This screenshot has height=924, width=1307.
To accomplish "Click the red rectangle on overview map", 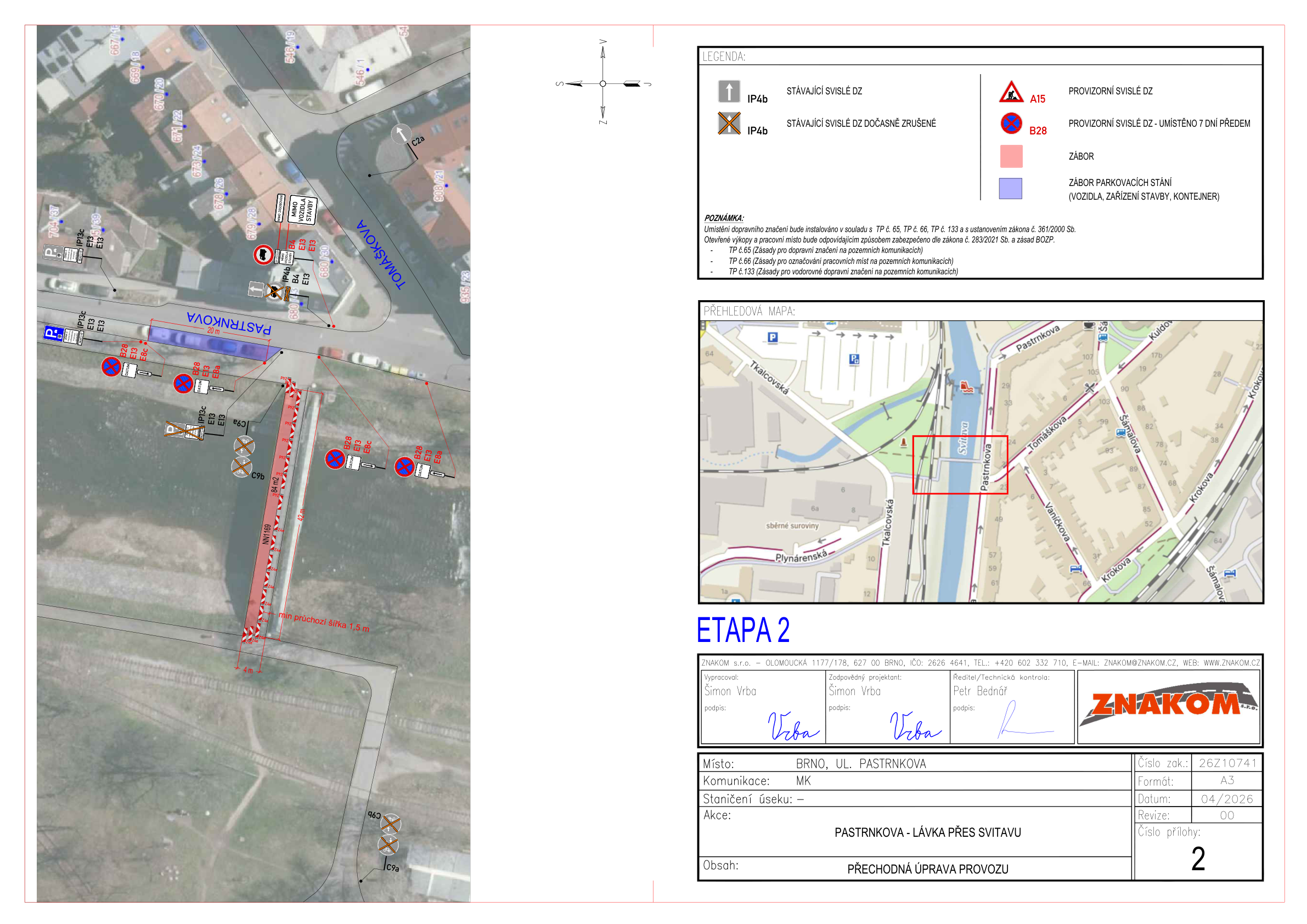I will (960, 465).
